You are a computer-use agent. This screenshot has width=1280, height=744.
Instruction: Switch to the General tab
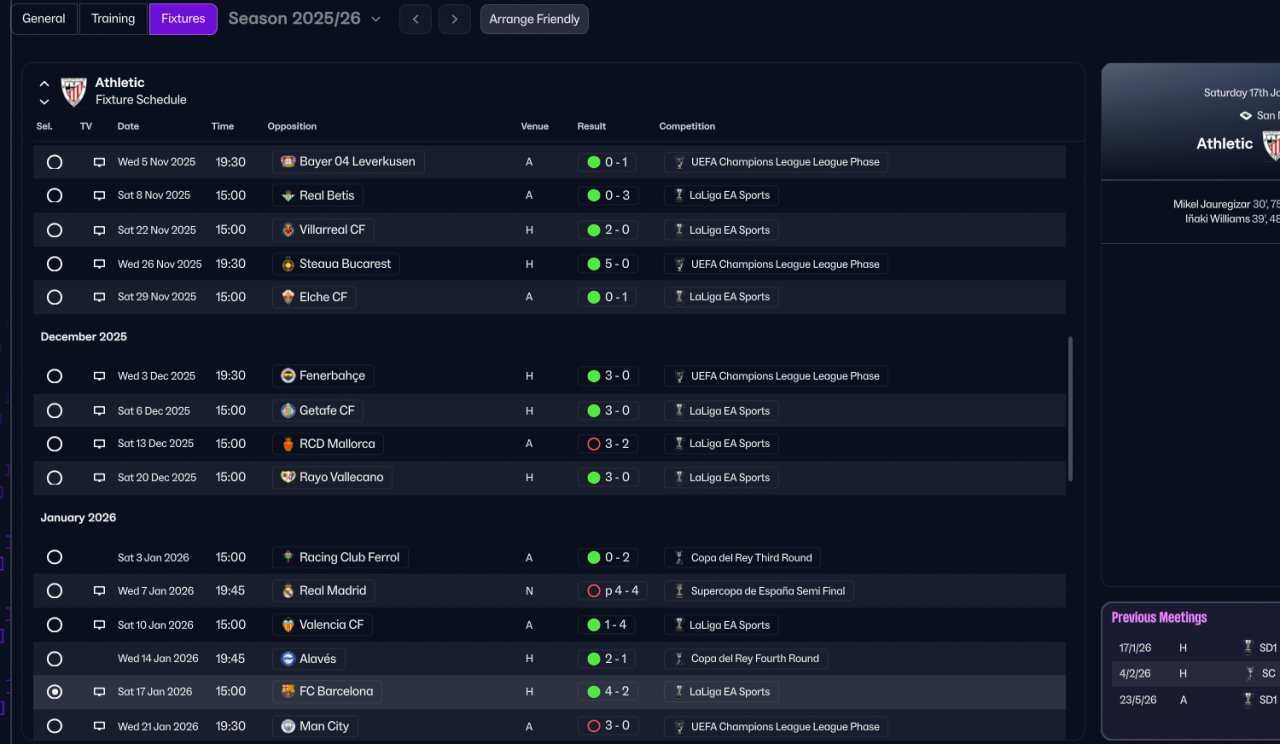[44, 19]
